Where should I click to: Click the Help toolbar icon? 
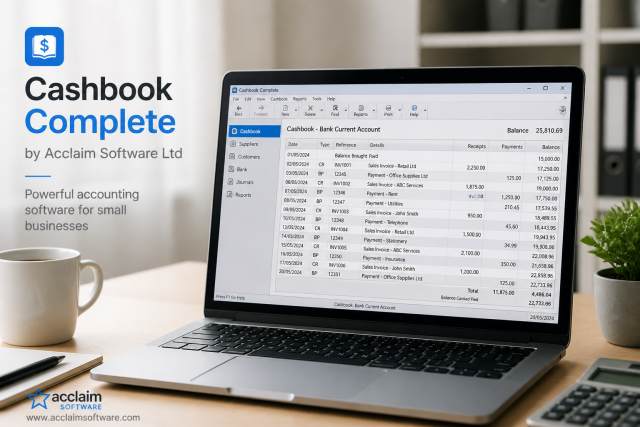[x=414, y=108]
